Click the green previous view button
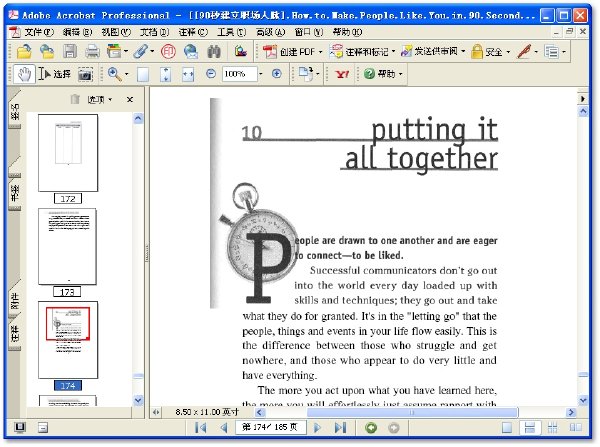Screen dimensions: 600x447 click(x=370, y=427)
